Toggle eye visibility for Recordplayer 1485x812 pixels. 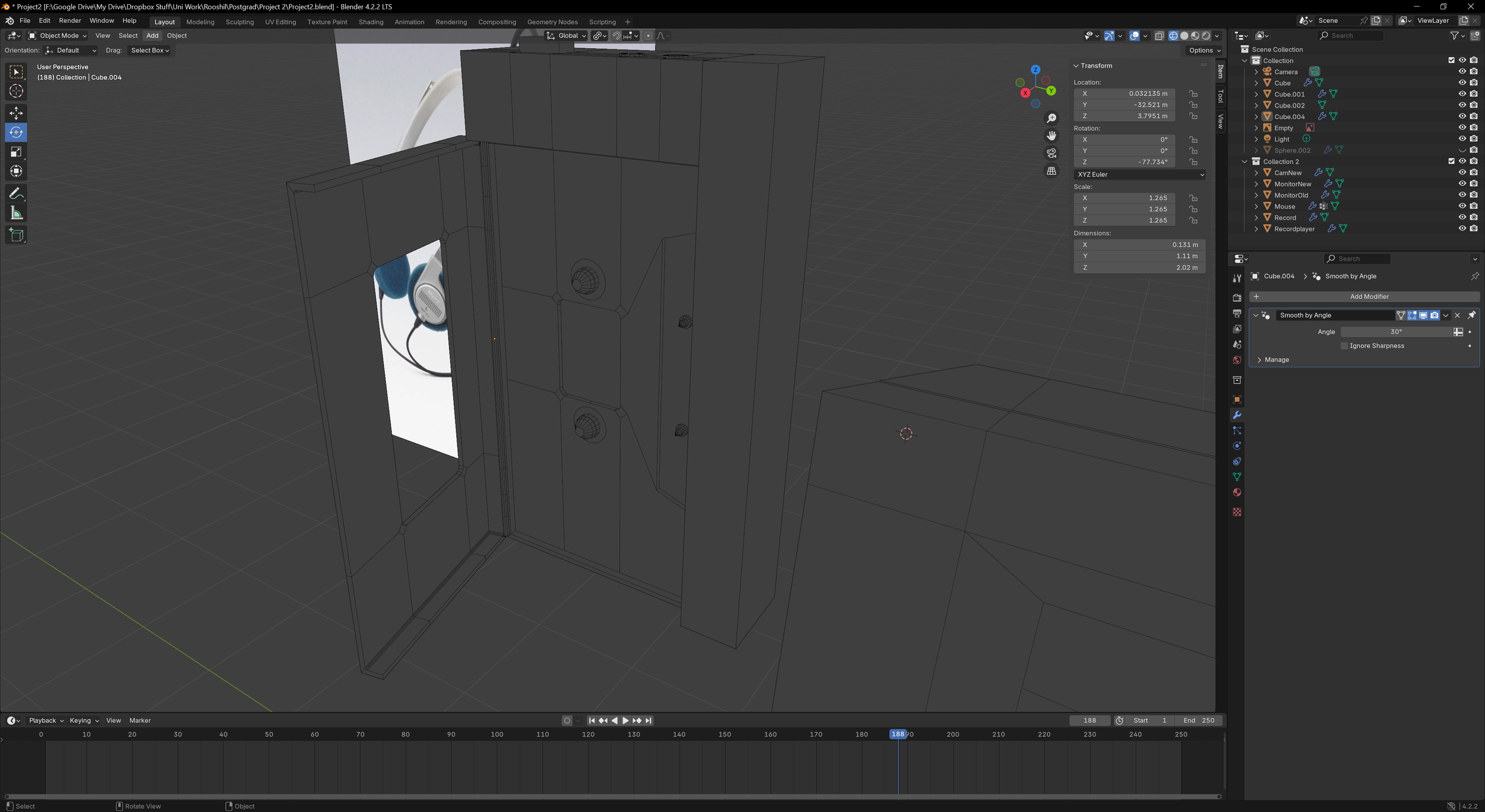pos(1462,229)
